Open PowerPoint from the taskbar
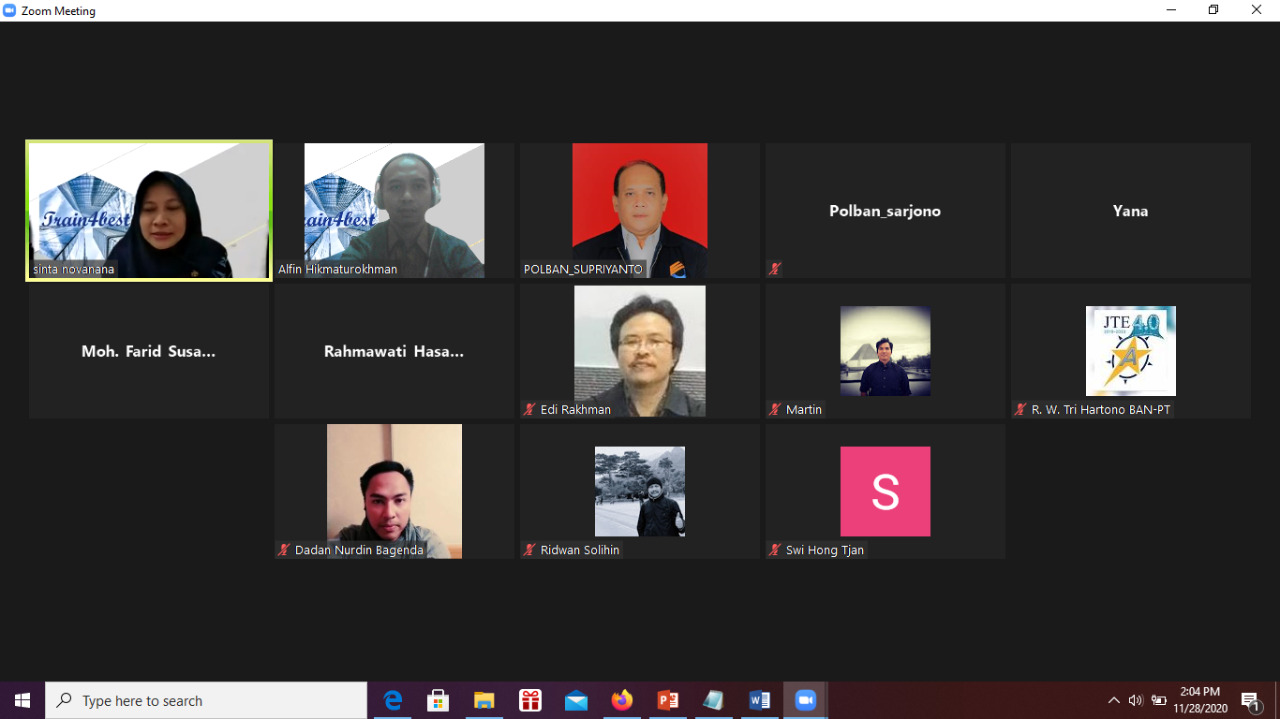The image size is (1280, 719). [668, 700]
